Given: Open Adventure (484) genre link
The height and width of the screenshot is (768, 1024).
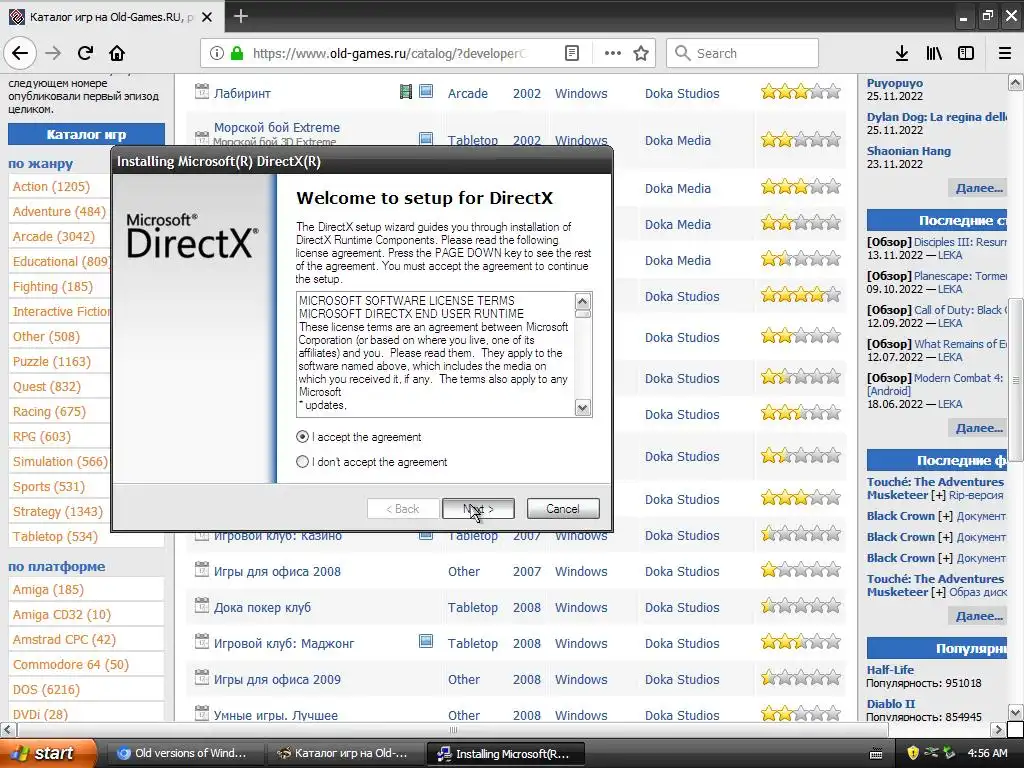Looking at the screenshot, I should click(59, 212).
